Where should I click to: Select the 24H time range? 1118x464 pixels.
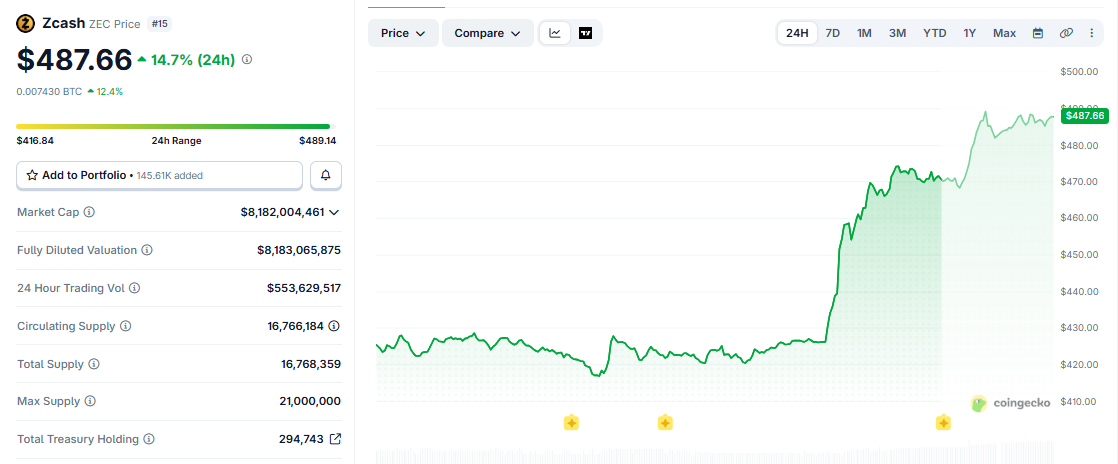(x=797, y=33)
